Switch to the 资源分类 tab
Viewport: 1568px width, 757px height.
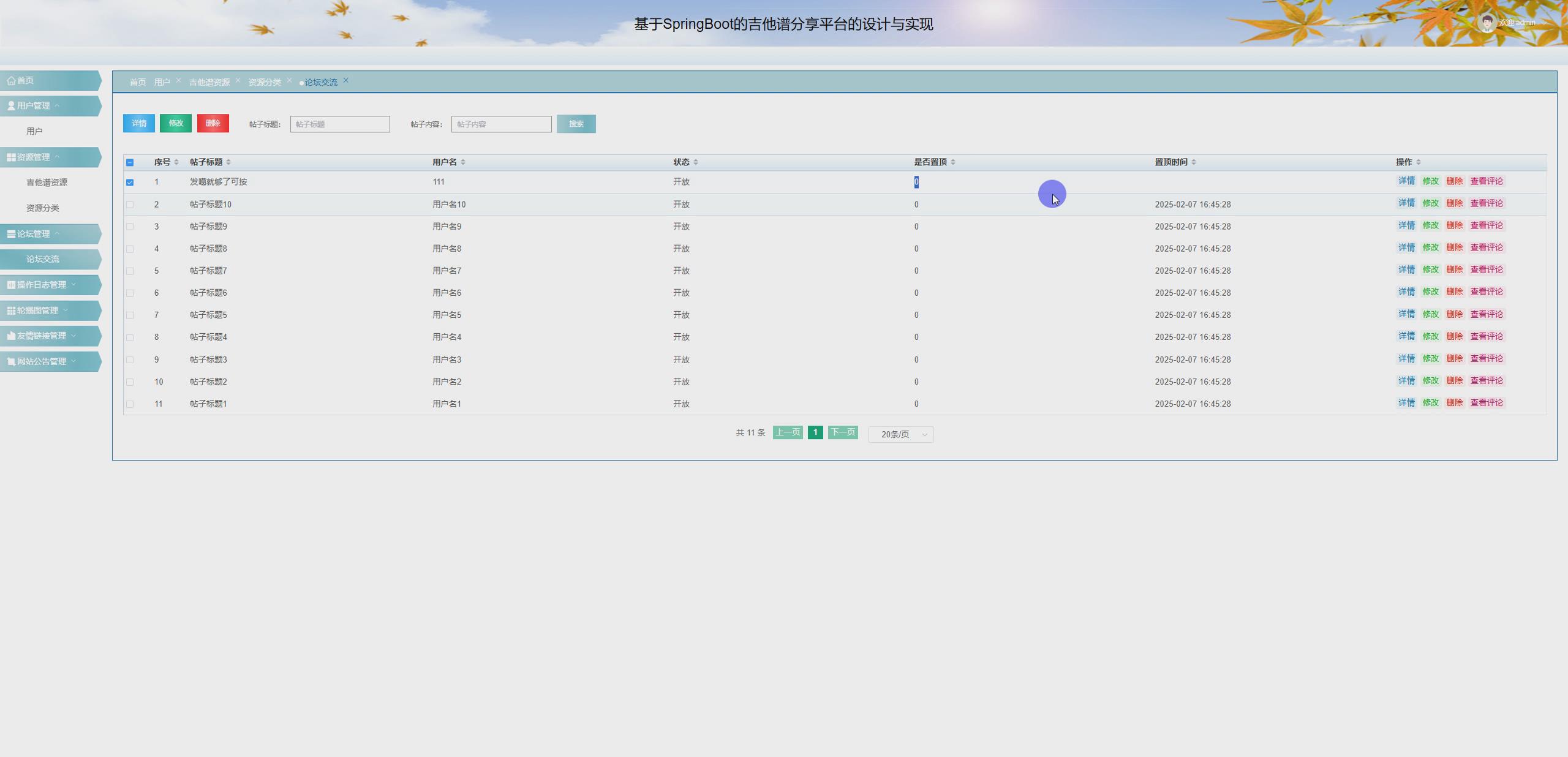click(264, 81)
